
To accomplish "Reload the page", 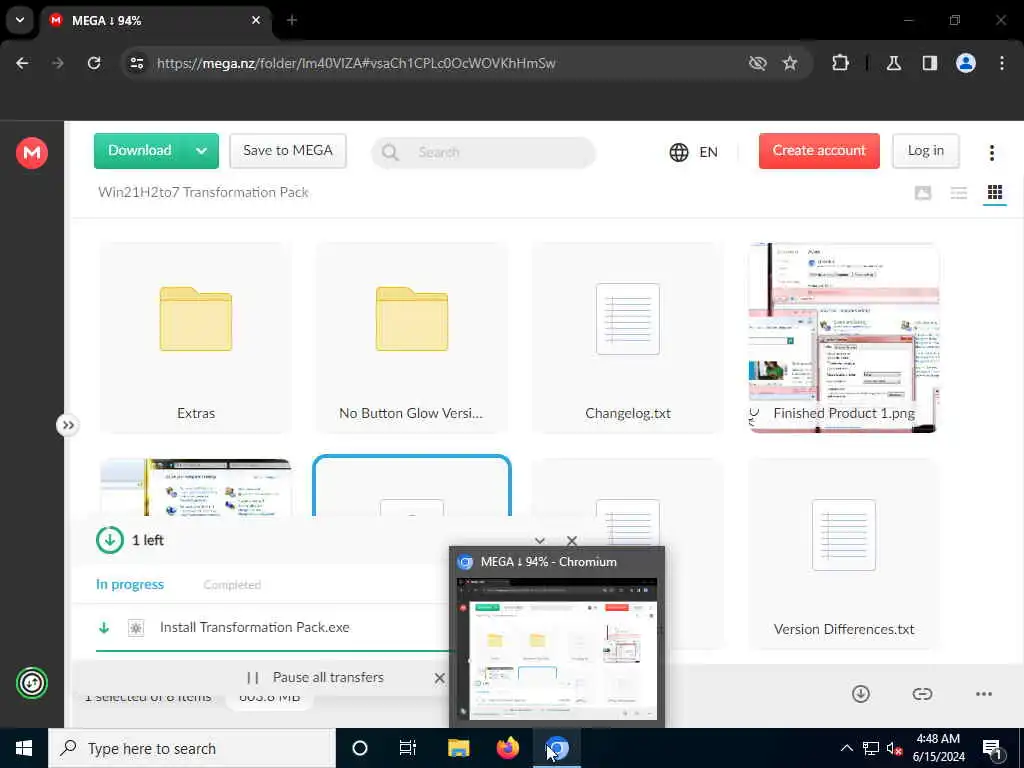I will tap(94, 63).
